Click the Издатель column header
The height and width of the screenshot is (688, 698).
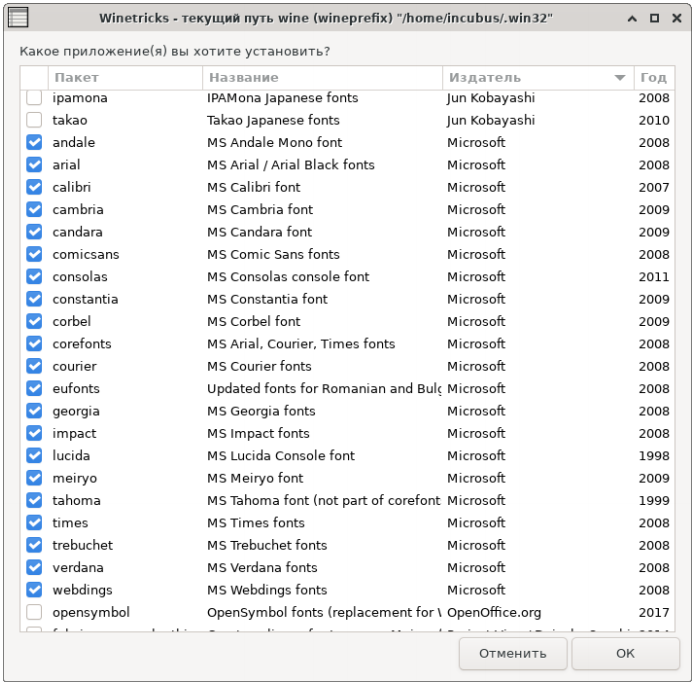520,78
